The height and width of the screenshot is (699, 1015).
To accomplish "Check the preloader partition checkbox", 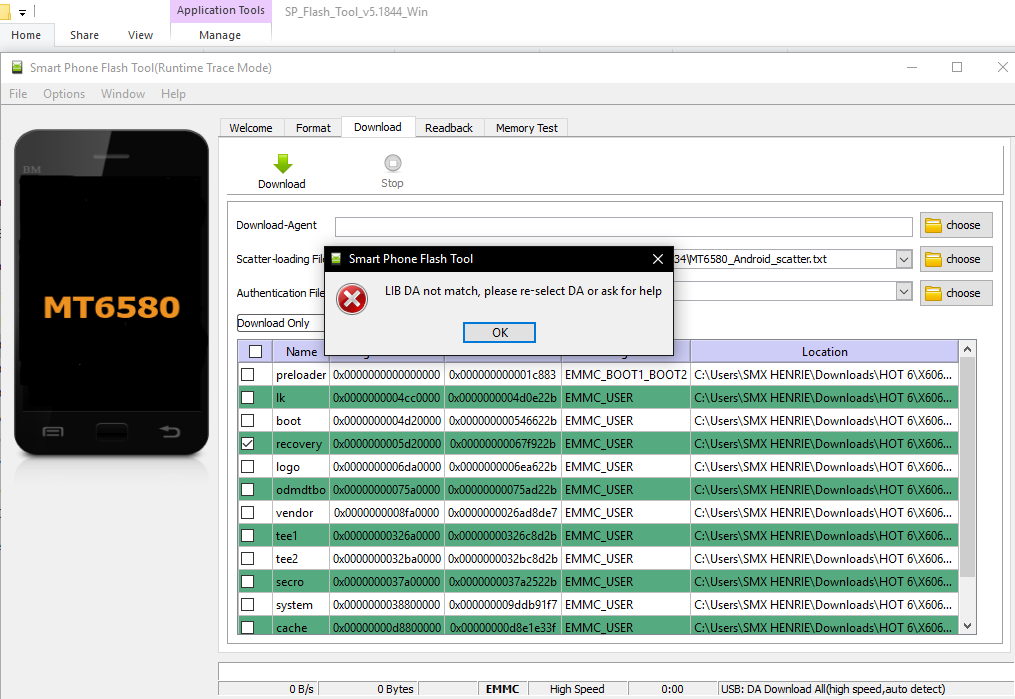I will [247, 375].
